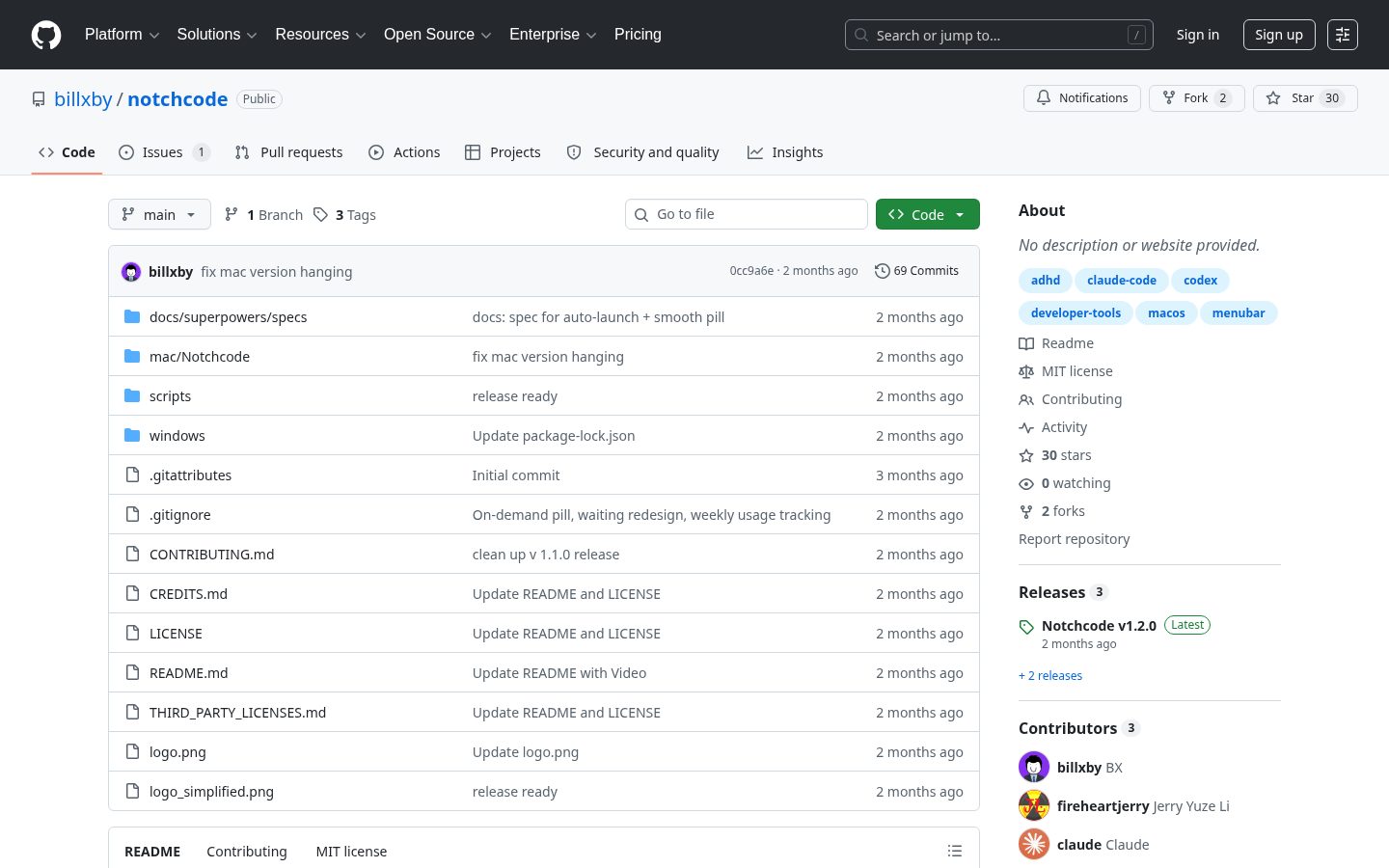Open the THIRD_PARTY_LICENSES.md file
This screenshot has height=868, width=1389.
pos(237,713)
